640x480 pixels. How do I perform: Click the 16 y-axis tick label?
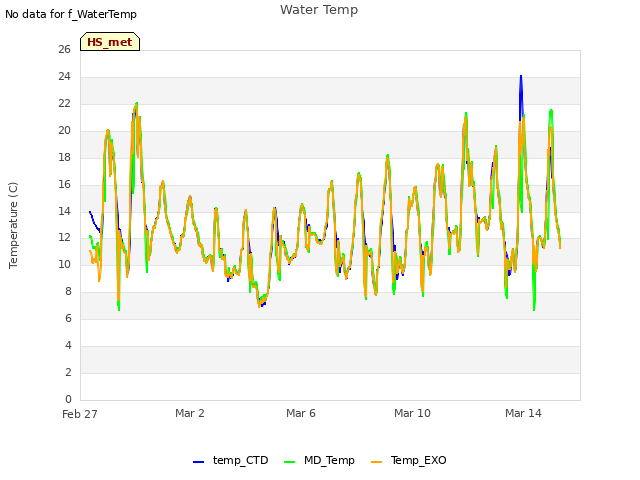pos(64,184)
